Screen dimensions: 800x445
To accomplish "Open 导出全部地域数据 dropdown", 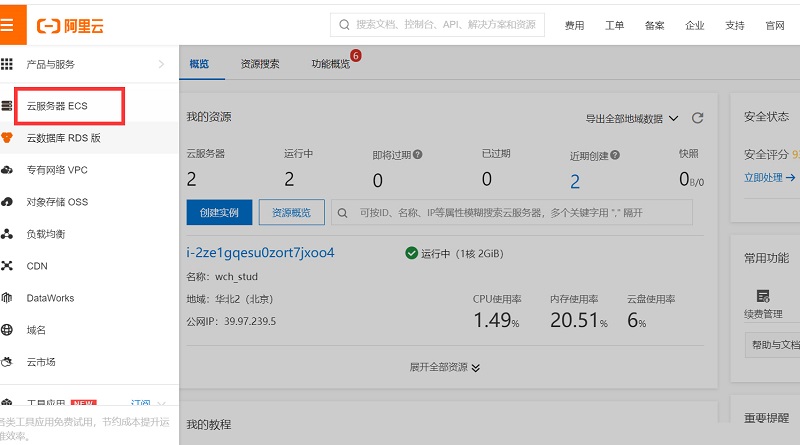I will pos(632,118).
